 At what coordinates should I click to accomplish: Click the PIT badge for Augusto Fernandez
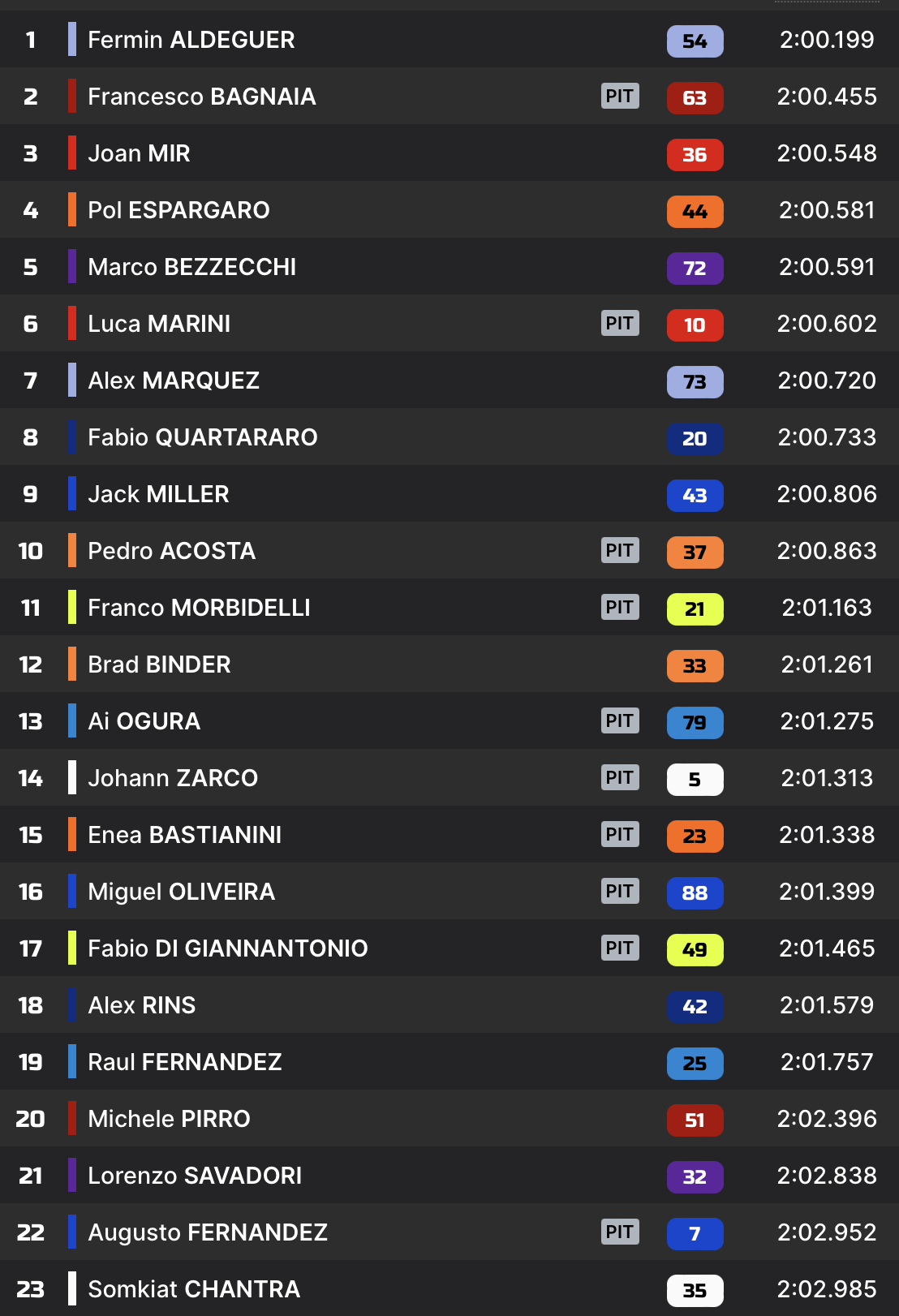(620, 1232)
